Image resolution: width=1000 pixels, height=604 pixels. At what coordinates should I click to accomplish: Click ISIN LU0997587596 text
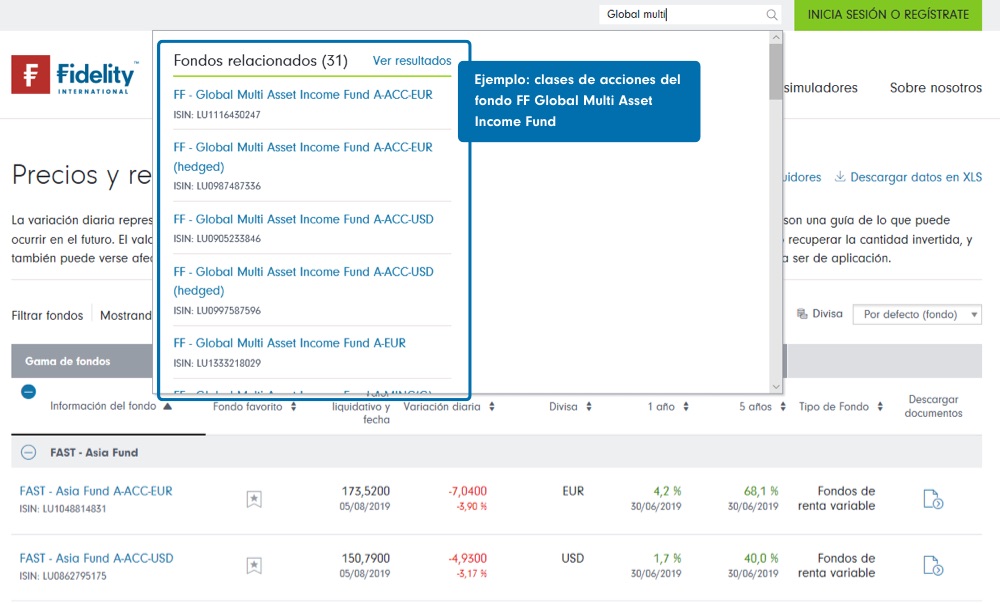[x=217, y=311]
